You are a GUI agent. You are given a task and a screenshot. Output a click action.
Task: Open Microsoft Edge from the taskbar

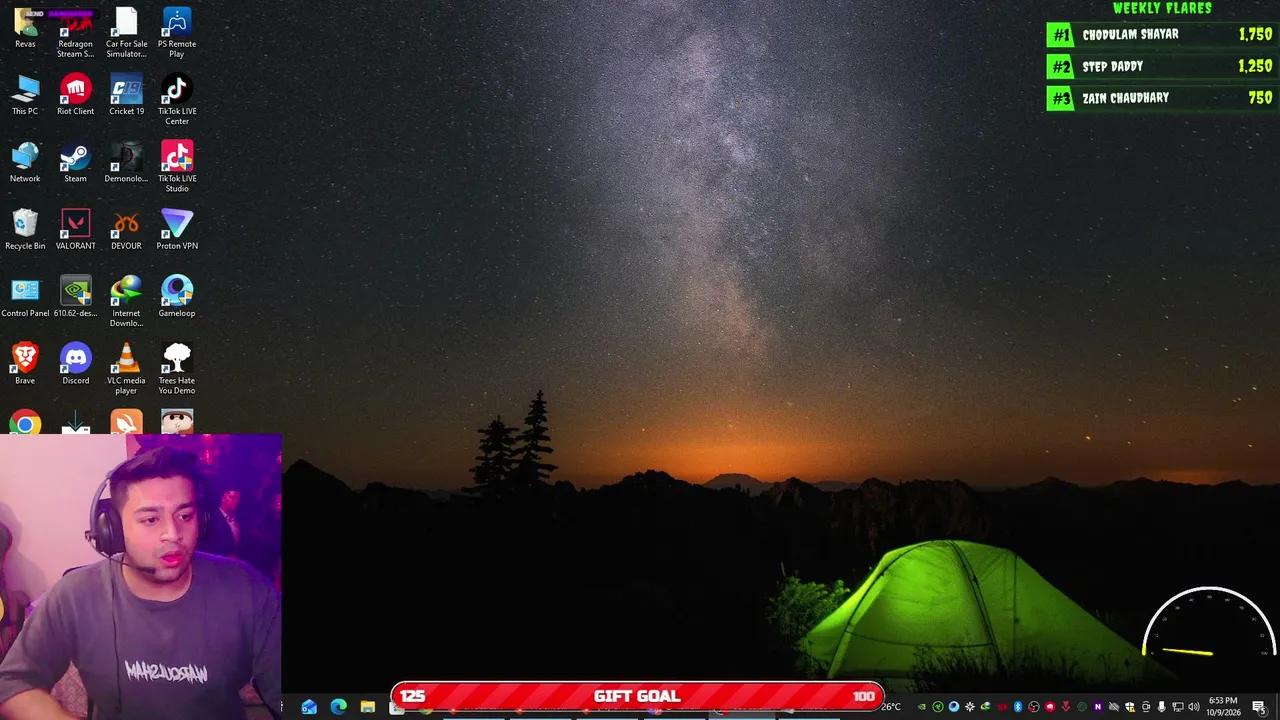(338, 707)
